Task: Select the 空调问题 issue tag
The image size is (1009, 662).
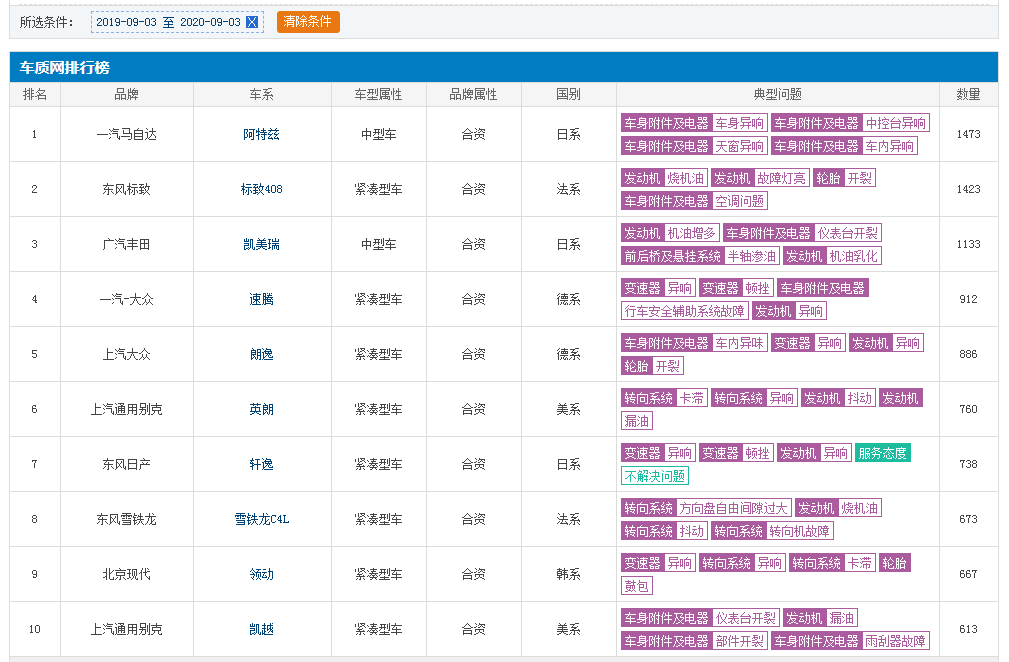Action: (740, 201)
